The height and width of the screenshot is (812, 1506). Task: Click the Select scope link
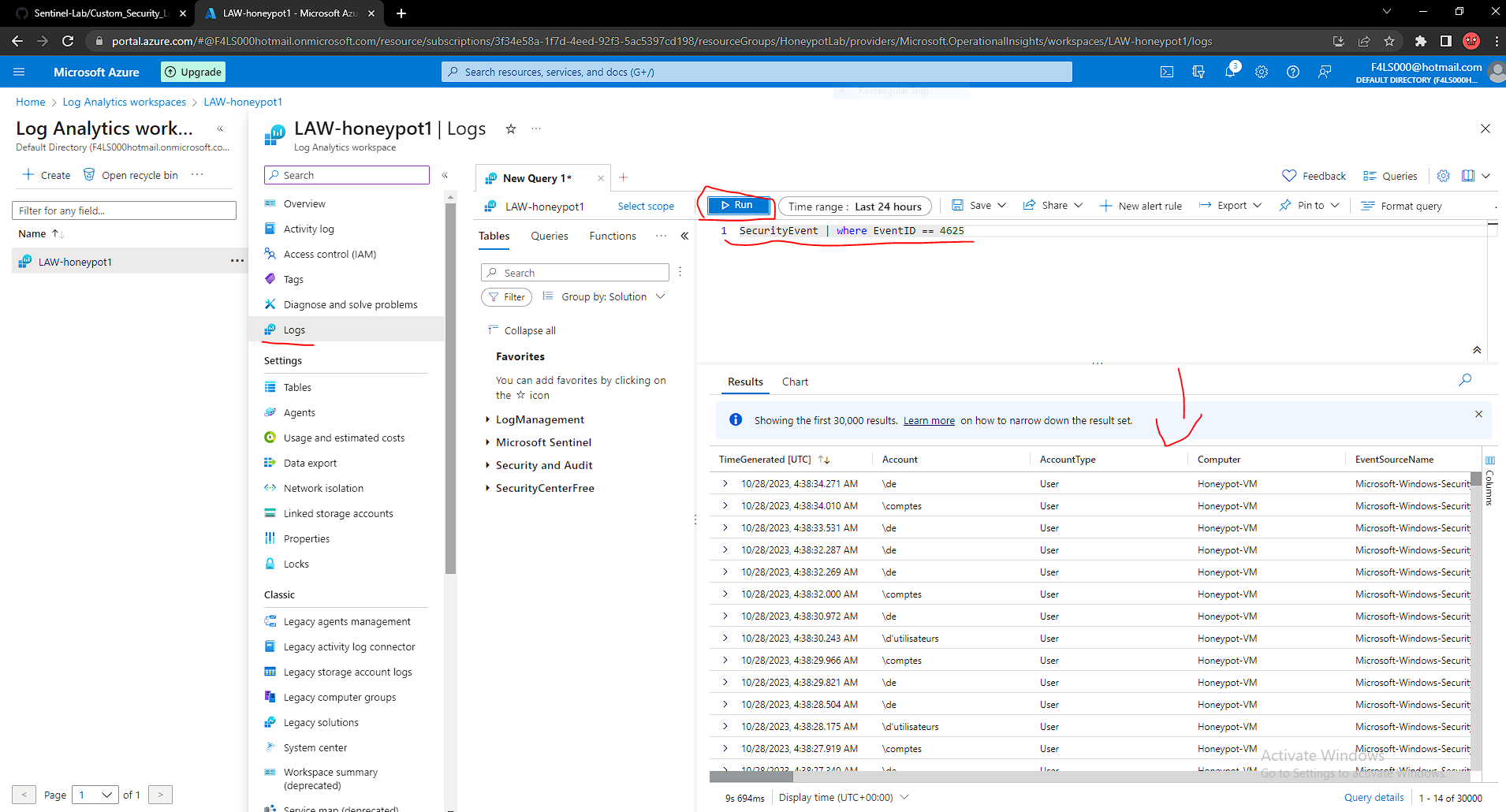pos(646,206)
